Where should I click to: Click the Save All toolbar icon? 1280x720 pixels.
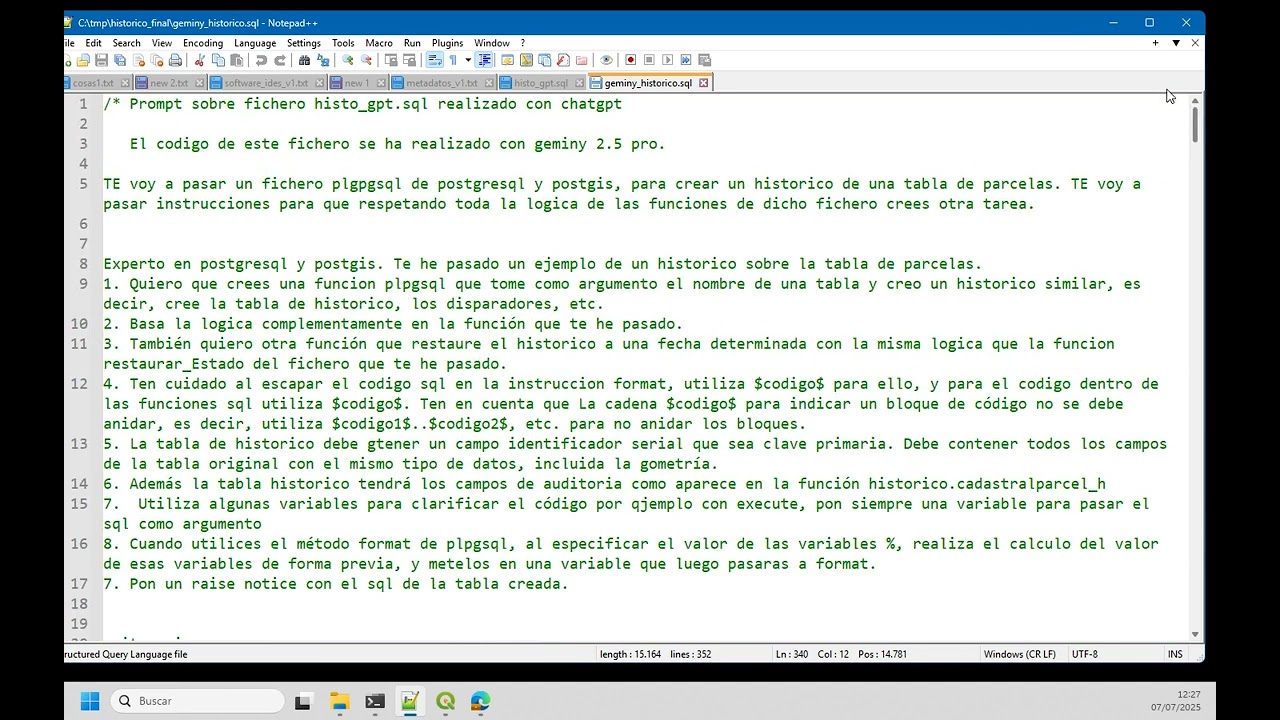point(120,60)
